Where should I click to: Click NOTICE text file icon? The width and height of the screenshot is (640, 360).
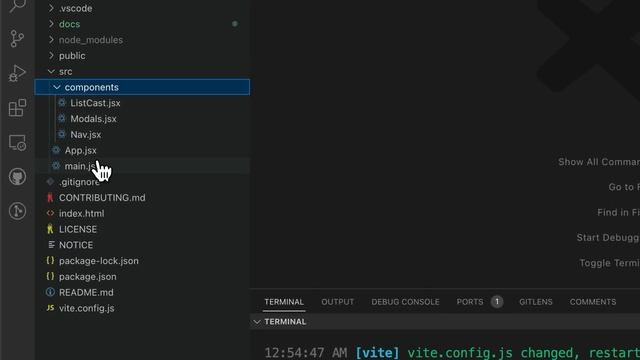51,245
